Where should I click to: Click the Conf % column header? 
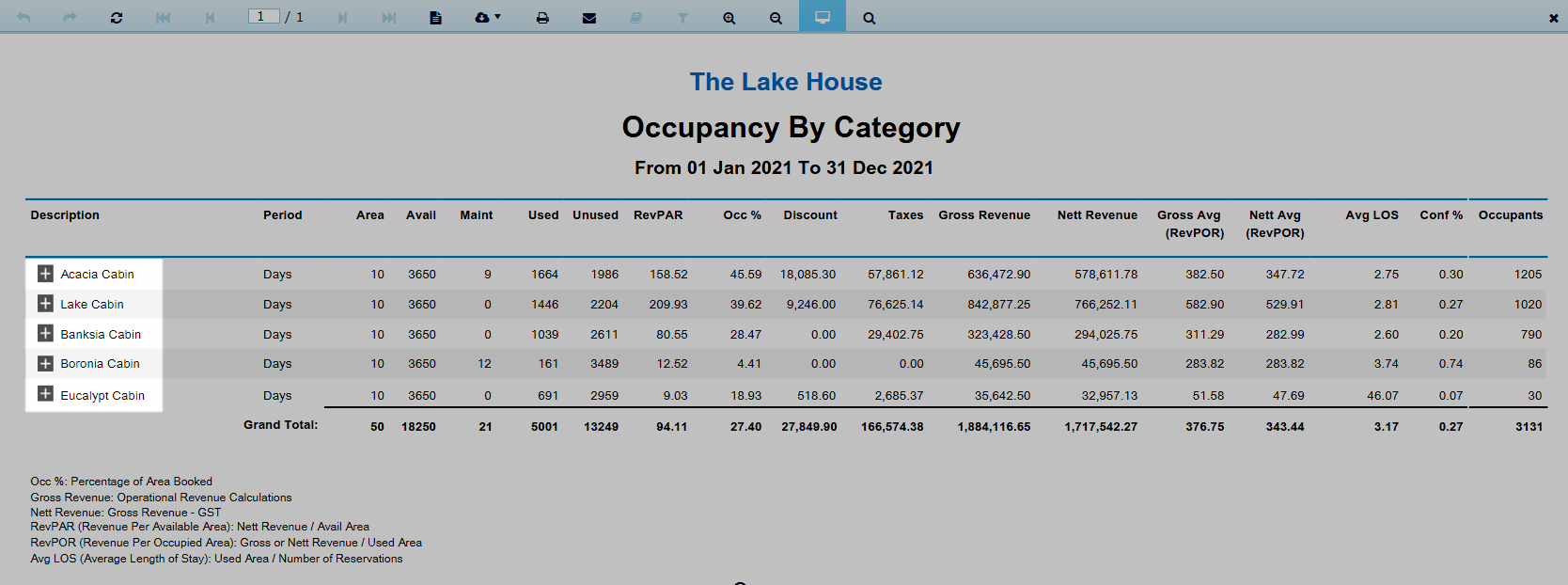point(1441,215)
